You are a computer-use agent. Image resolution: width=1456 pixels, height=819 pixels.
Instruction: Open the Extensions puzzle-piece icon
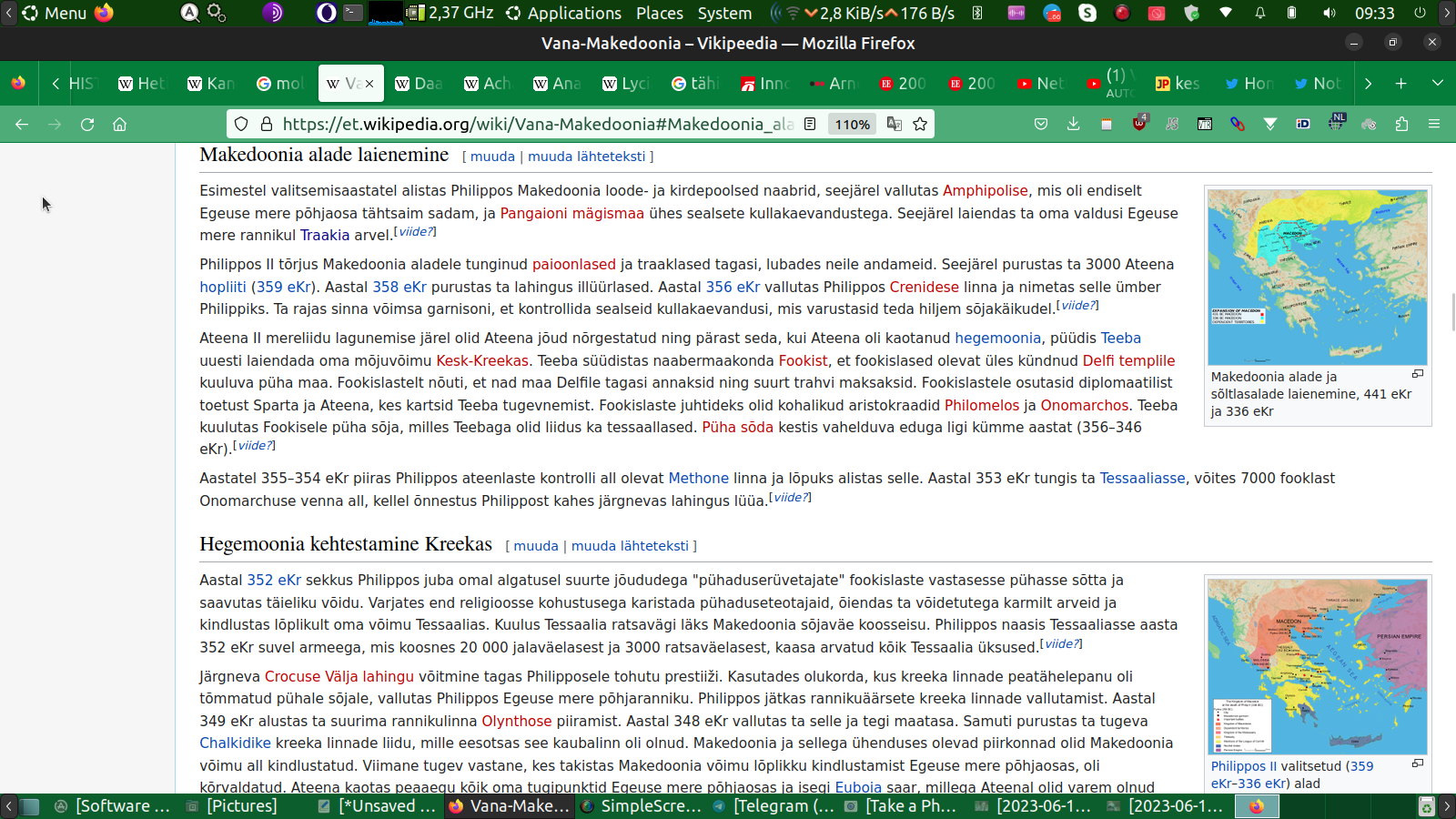(1401, 125)
